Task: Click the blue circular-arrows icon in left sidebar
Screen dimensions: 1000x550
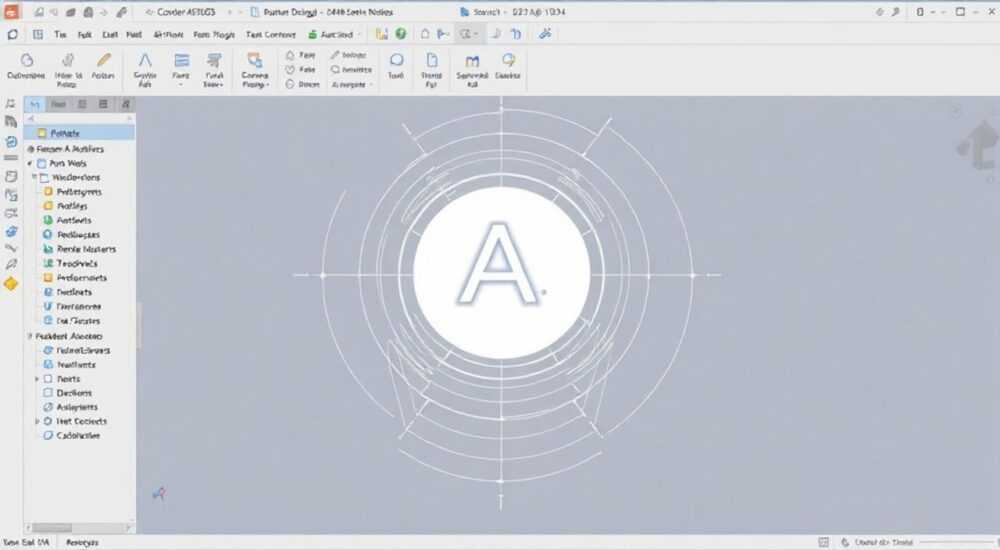Action: pos(11,142)
